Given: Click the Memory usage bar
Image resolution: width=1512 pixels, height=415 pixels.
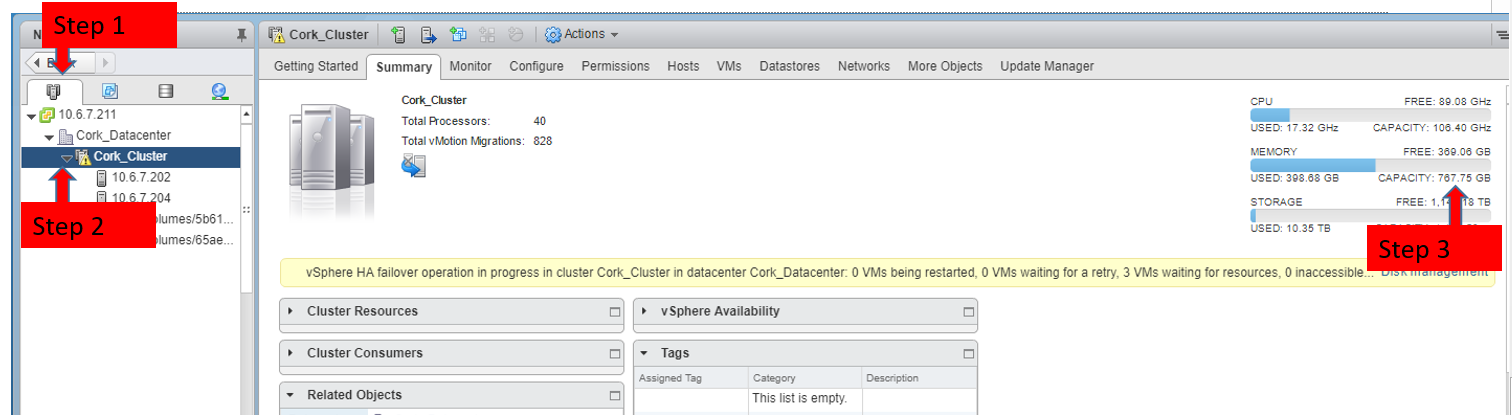Looking at the screenshot, I should [1370, 166].
